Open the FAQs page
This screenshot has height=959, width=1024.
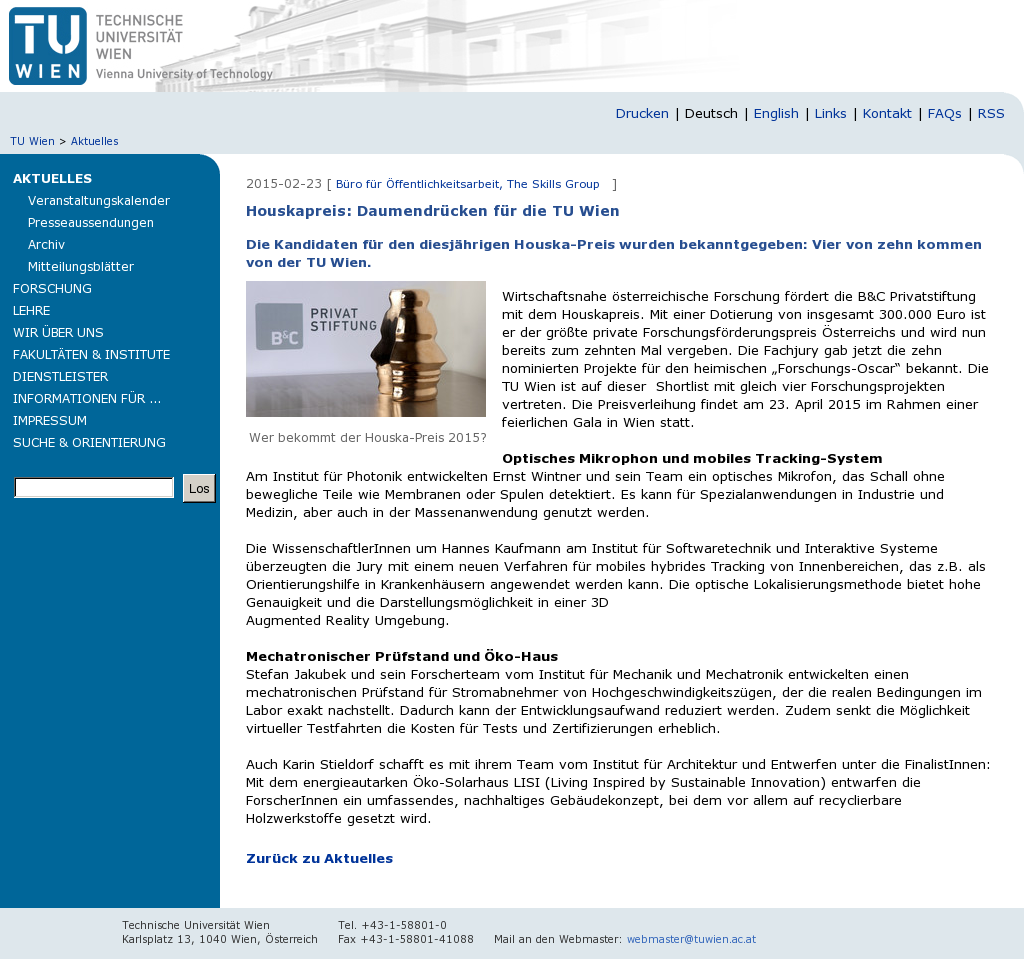coord(944,114)
